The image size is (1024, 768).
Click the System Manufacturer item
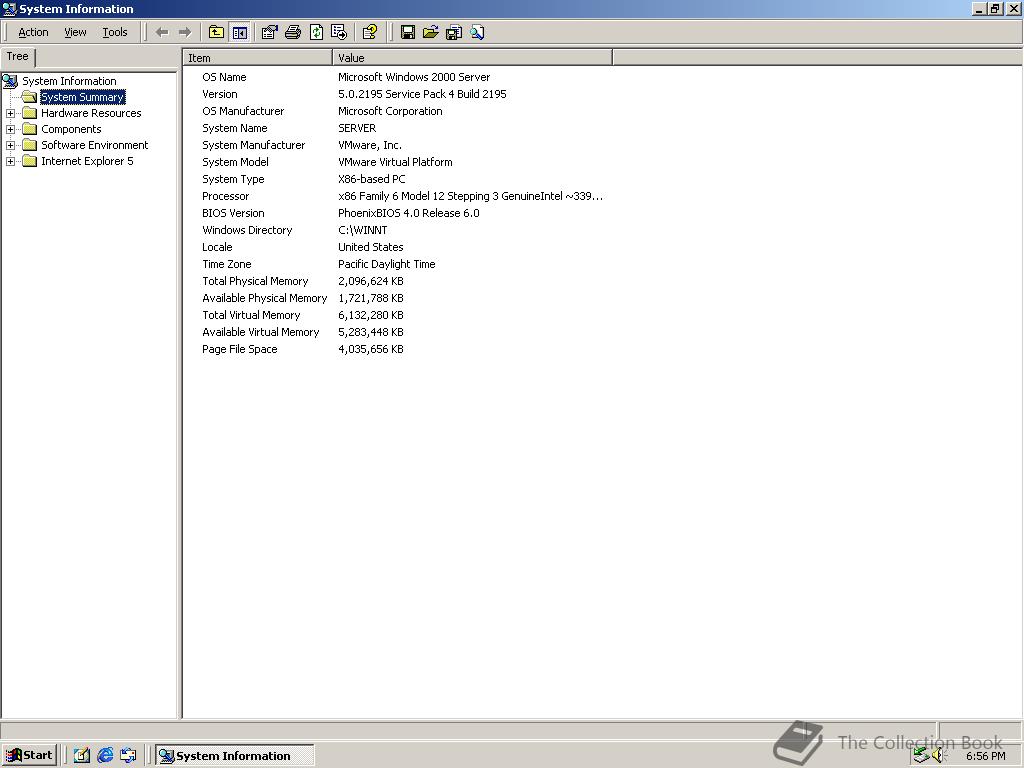click(x=253, y=145)
